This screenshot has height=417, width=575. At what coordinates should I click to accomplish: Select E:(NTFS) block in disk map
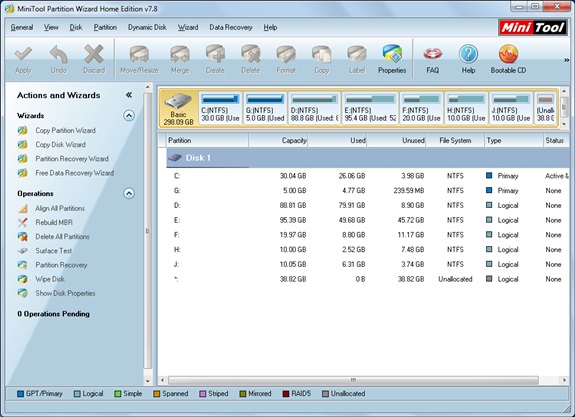click(370, 108)
